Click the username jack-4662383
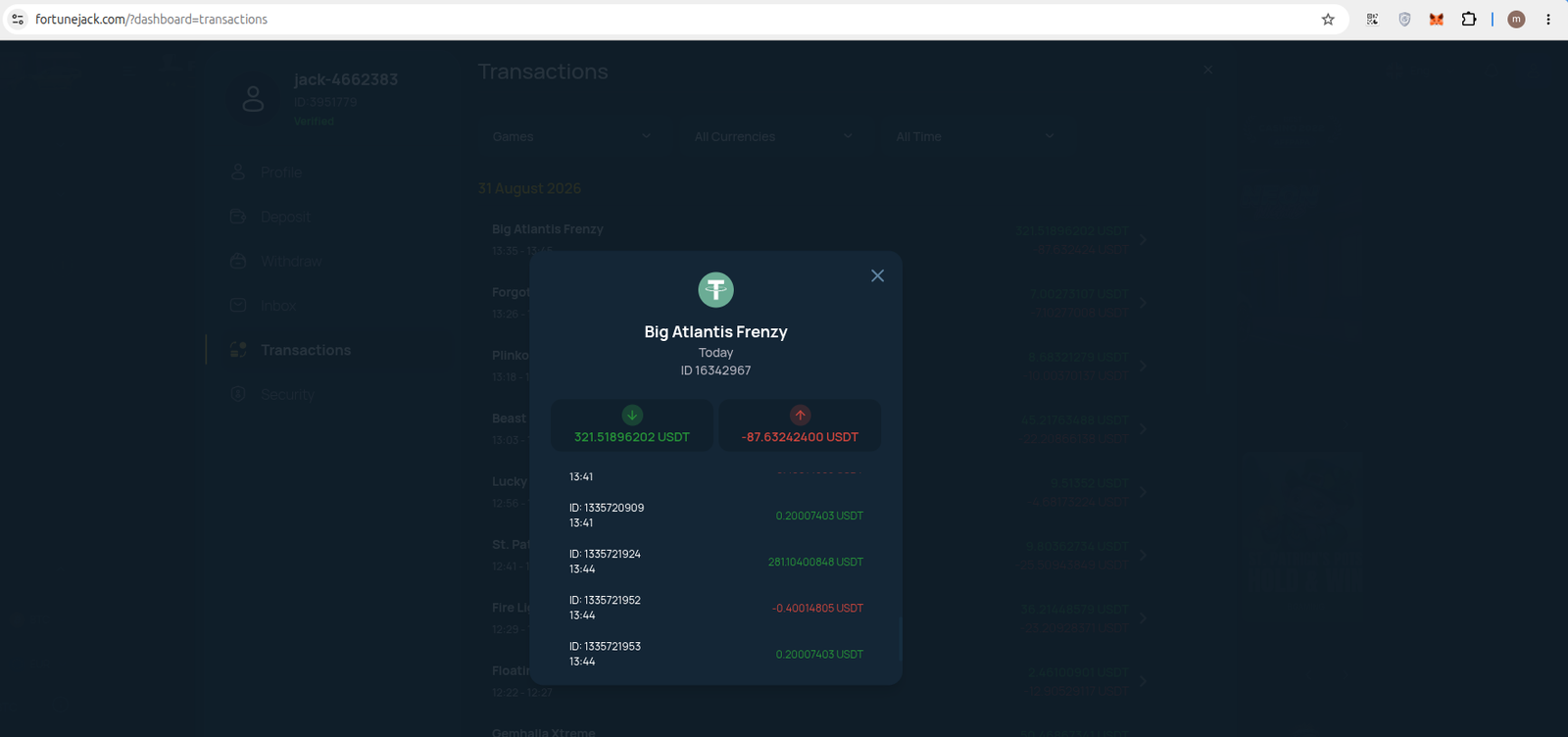Image resolution: width=1568 pixels, height=737 pixels. click(x=346, y=79)
